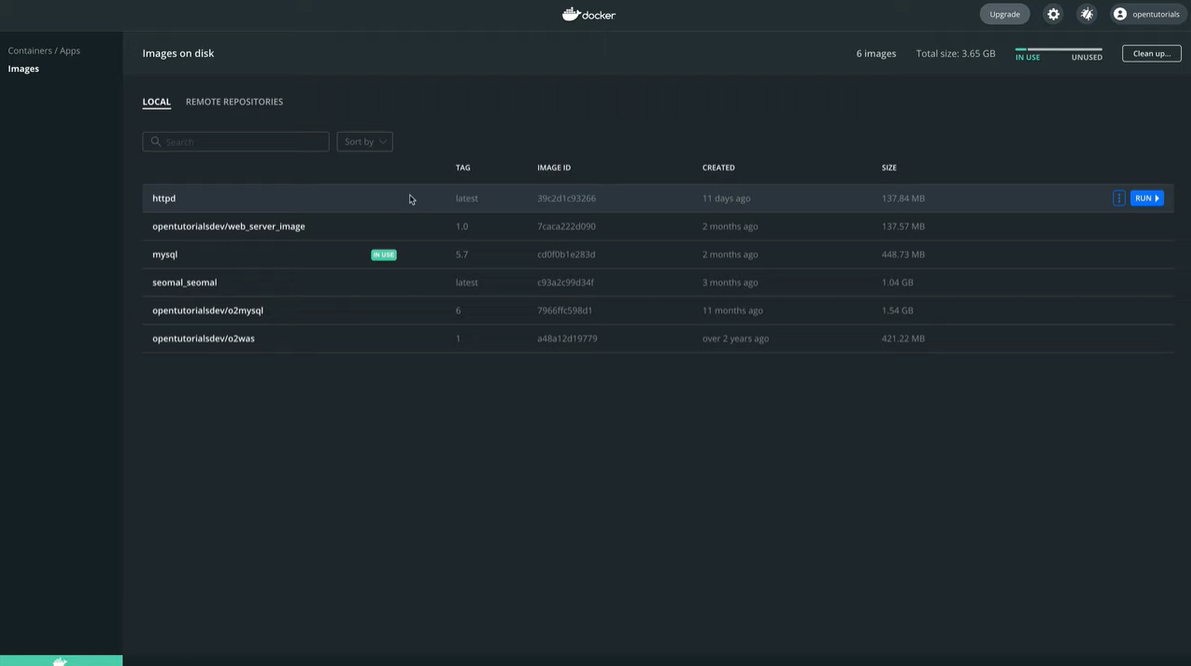Click the IN USE legend label
Screen dimensions: 1191x666
coord(1027,58)
